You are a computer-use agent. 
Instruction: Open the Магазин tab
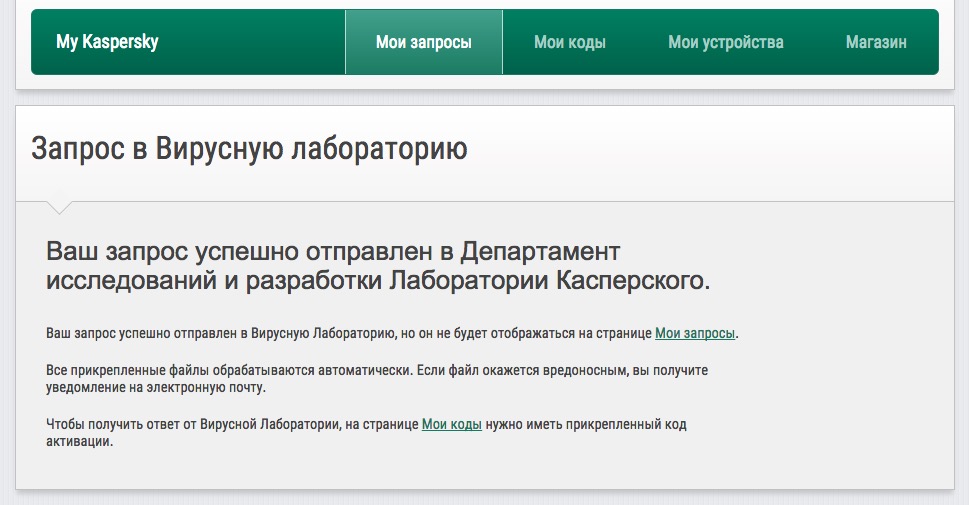(876, 42)
